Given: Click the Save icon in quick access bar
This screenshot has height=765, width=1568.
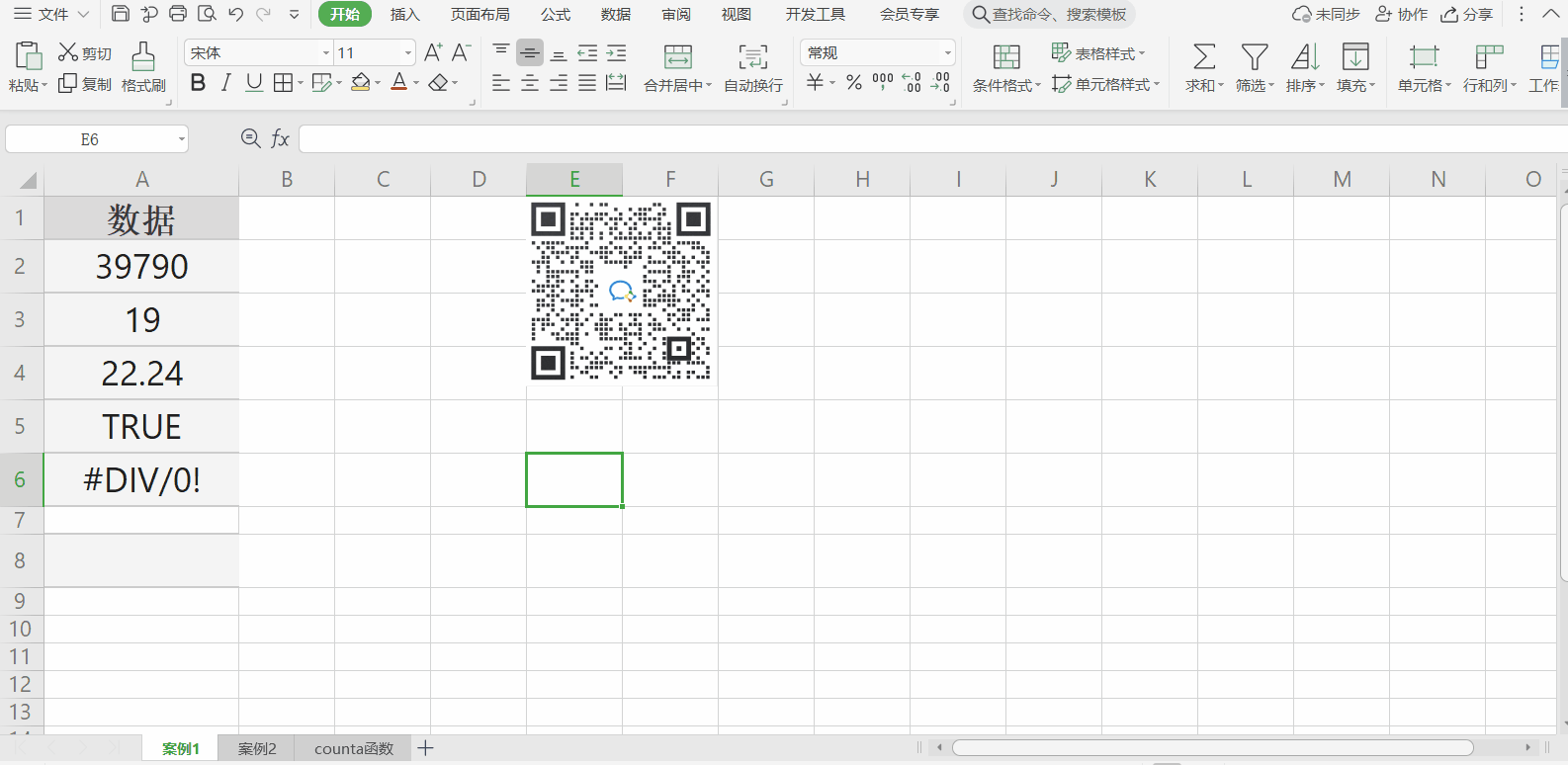Looking at the screenshot, I should pos(121,14).
